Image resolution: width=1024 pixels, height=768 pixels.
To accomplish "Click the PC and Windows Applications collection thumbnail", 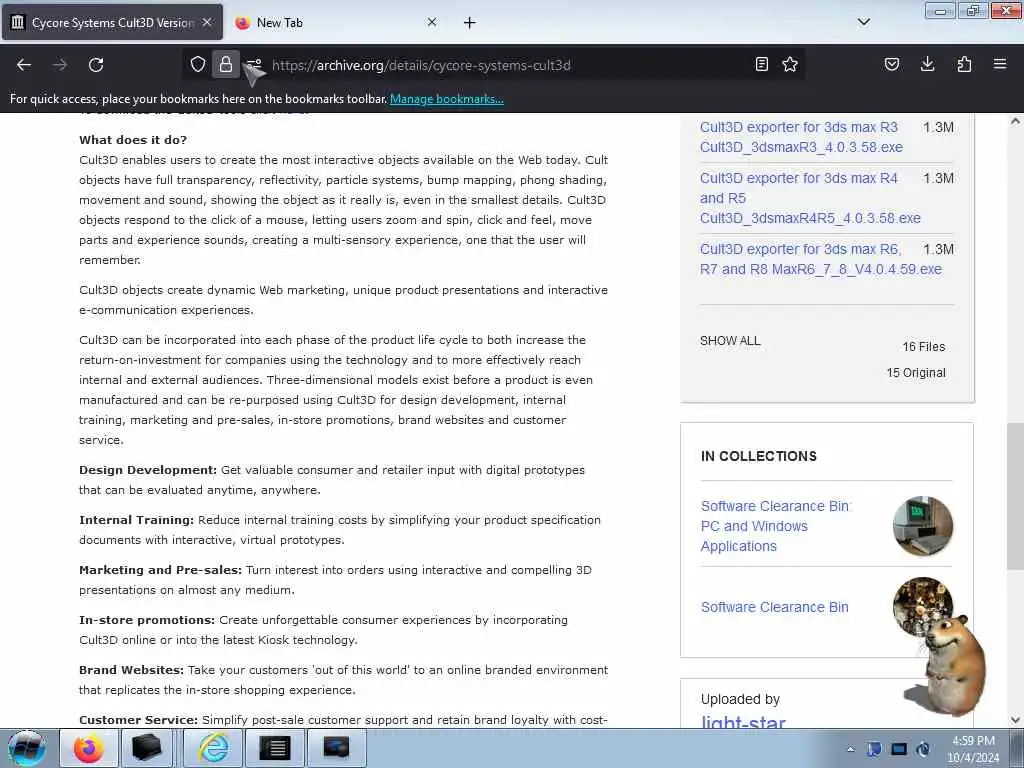I will click(922, 526).
